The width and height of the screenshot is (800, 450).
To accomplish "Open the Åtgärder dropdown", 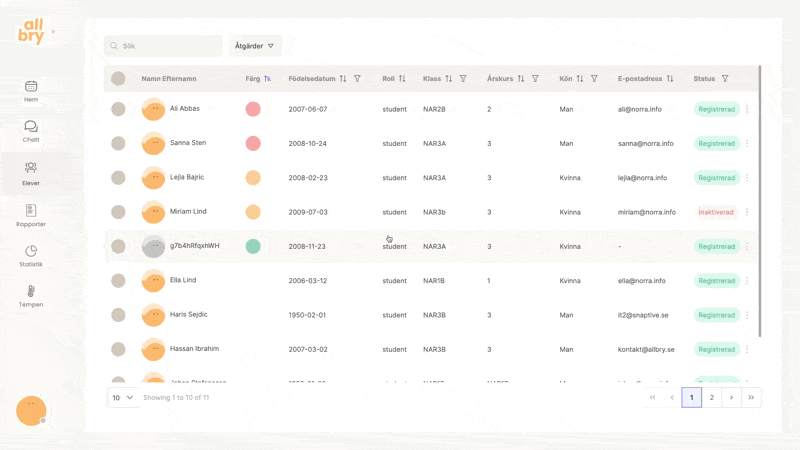I will (x=255, y=46).
